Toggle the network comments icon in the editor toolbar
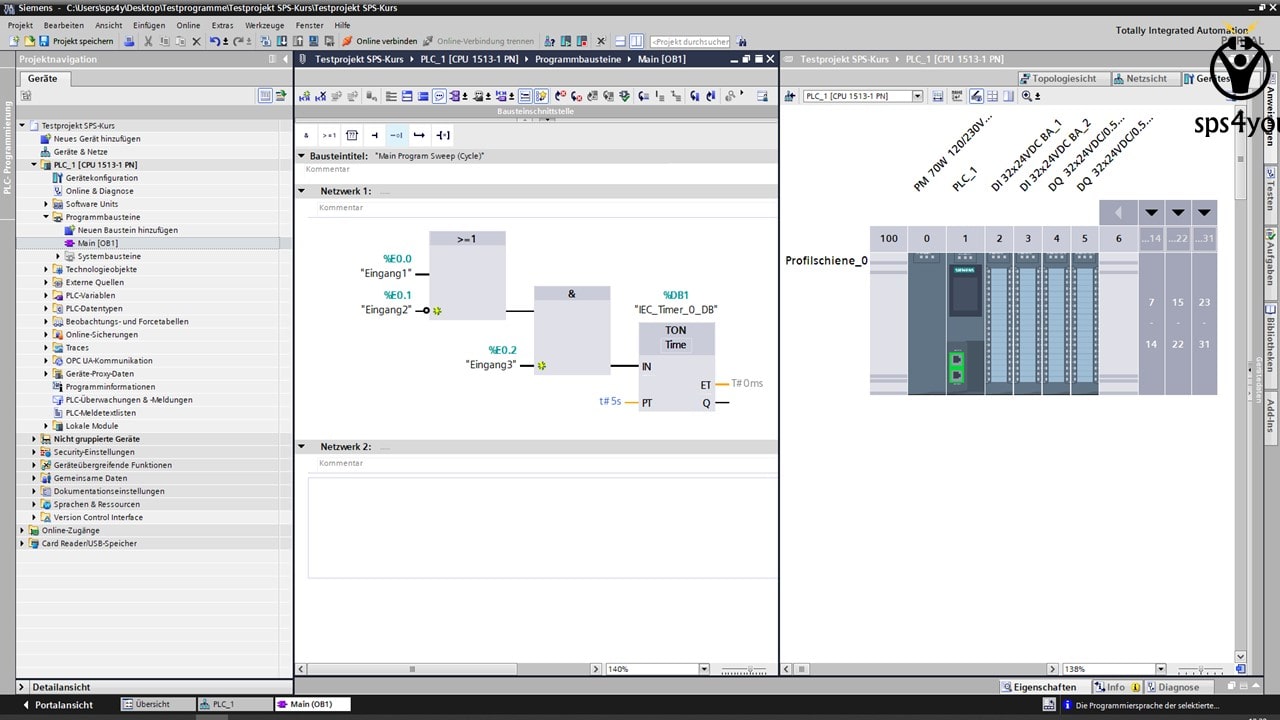 click(439, 96)
